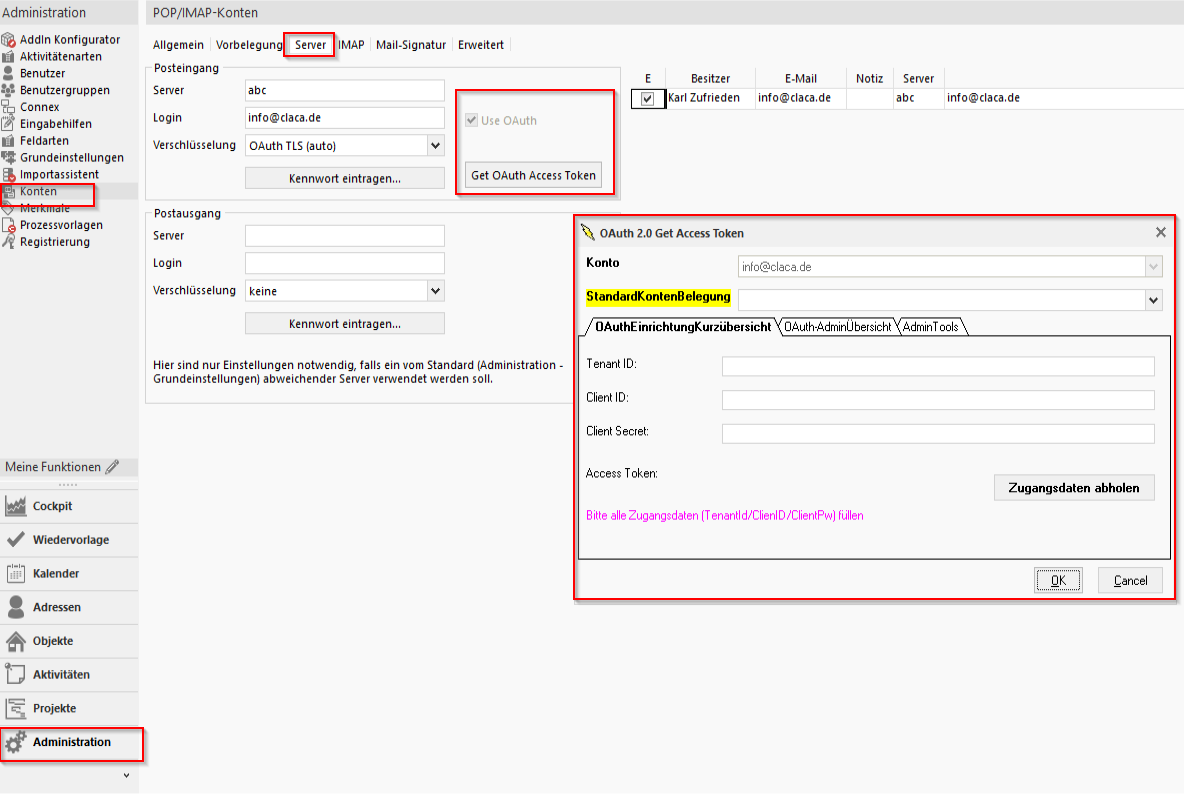
Task: Expand more functions chevron below Administration
Action: coord(126,775)
